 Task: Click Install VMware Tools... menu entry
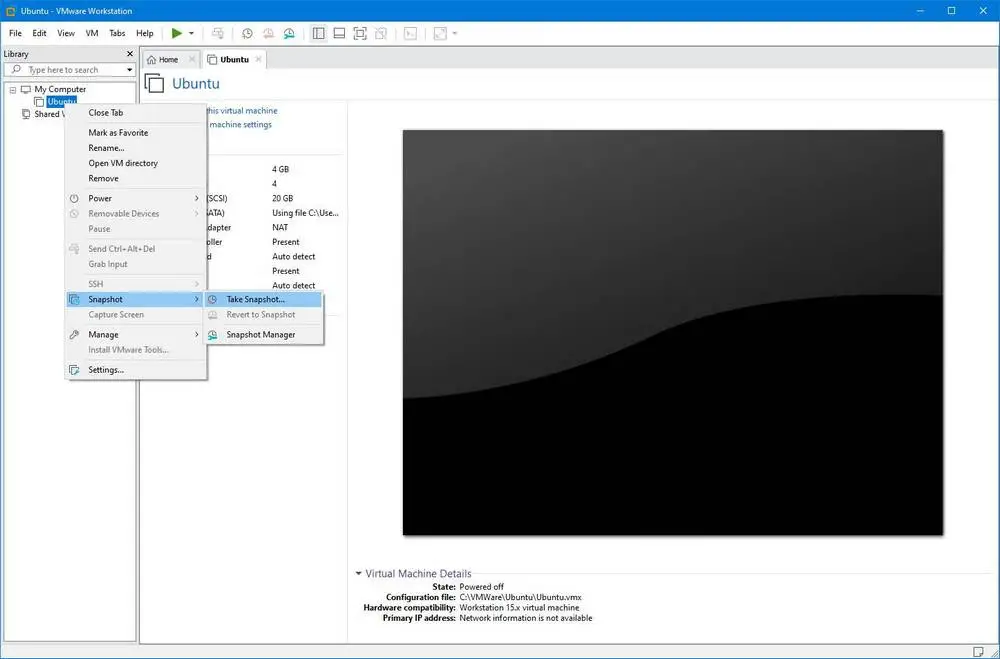point(136,350)
